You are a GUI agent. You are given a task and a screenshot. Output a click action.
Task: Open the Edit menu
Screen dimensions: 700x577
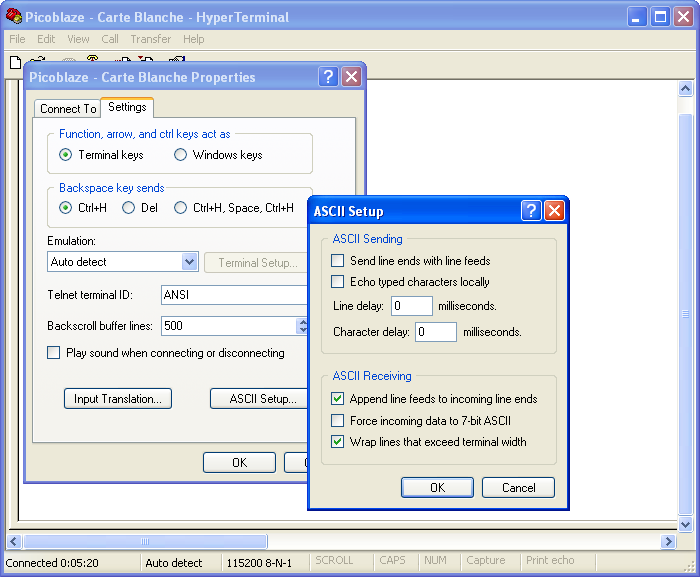point(46,39)
